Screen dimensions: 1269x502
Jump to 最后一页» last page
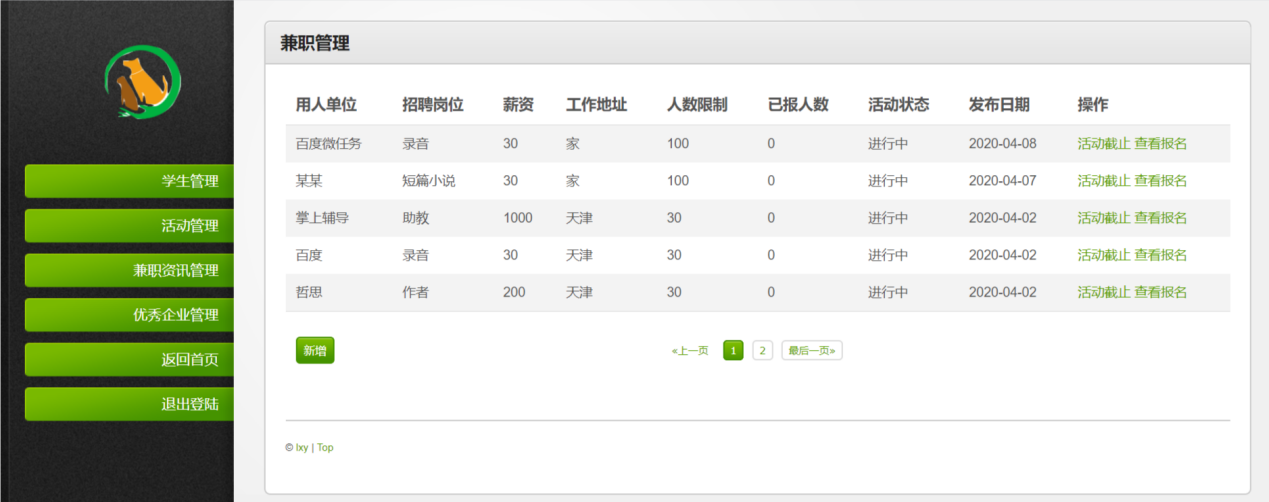tap(812, 350)
